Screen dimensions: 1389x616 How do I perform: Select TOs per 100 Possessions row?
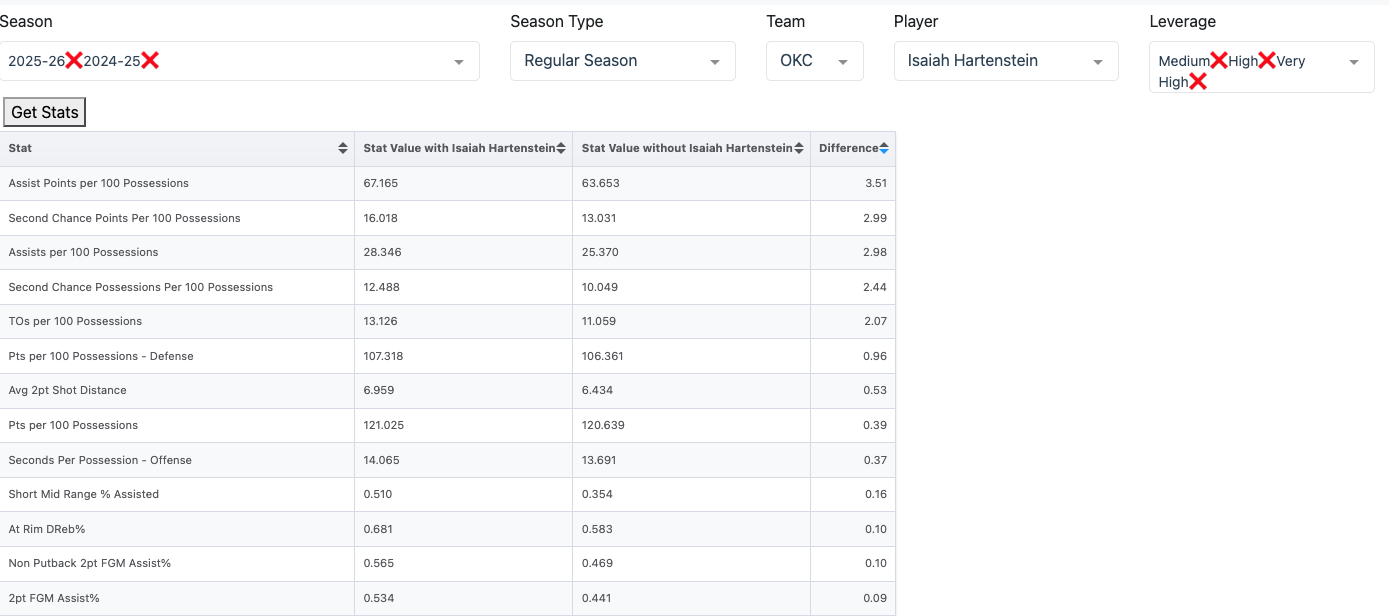click(448, 321)
